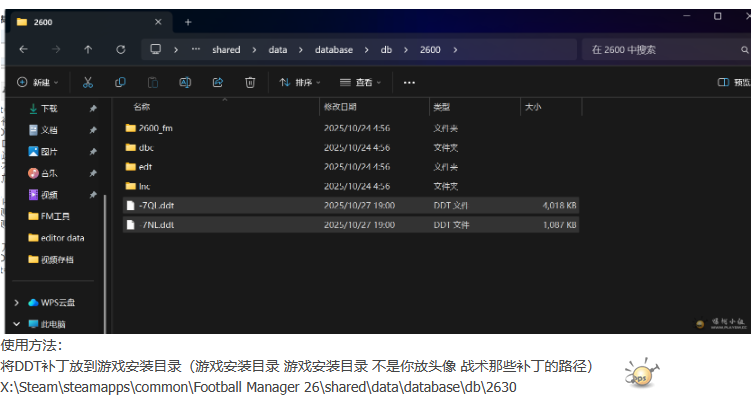
Task: Open the address bar ellipsis for hidden path
Action: click(x=195, y=49)
